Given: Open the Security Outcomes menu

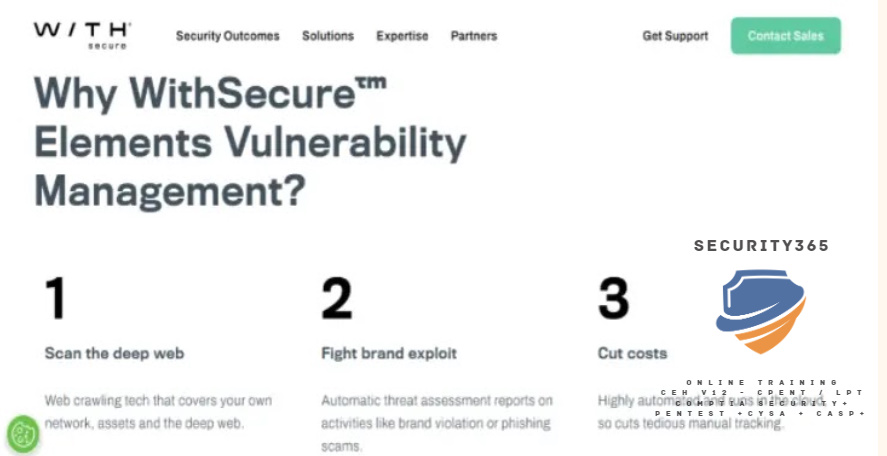Looking at the screenshot, I should pos(228,36).
